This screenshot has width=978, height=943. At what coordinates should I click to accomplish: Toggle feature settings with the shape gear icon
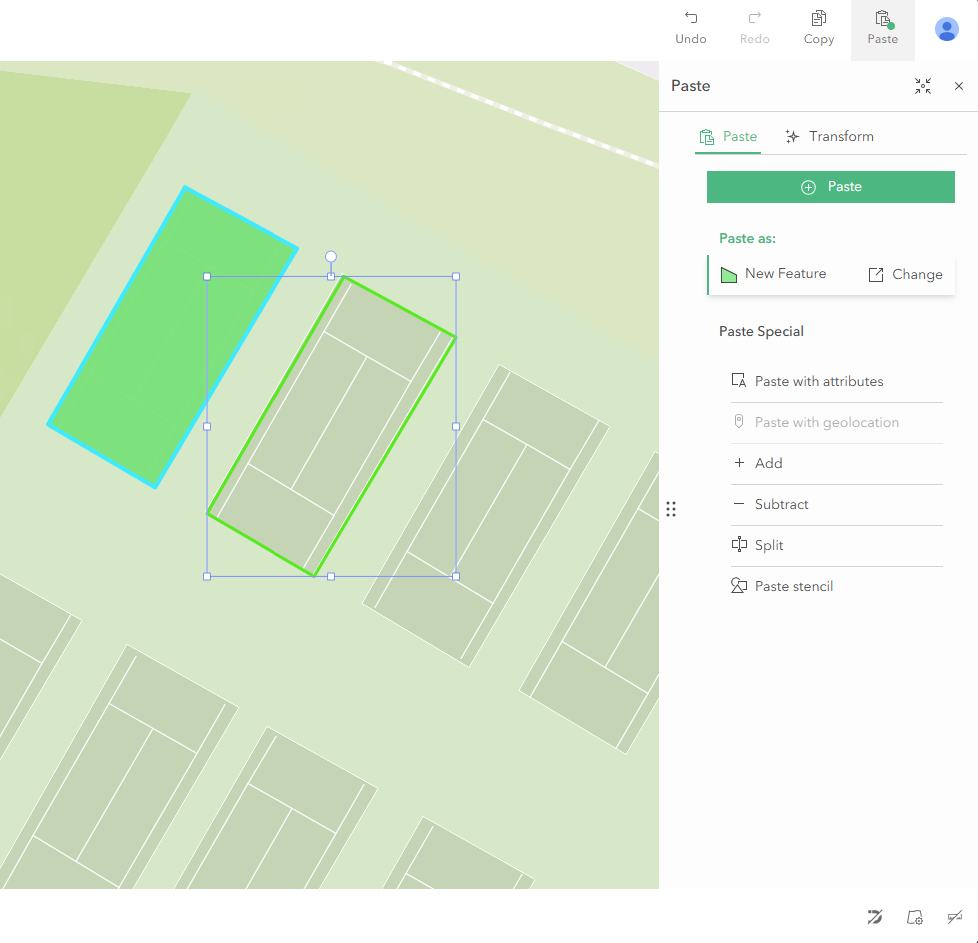point(915,917)
